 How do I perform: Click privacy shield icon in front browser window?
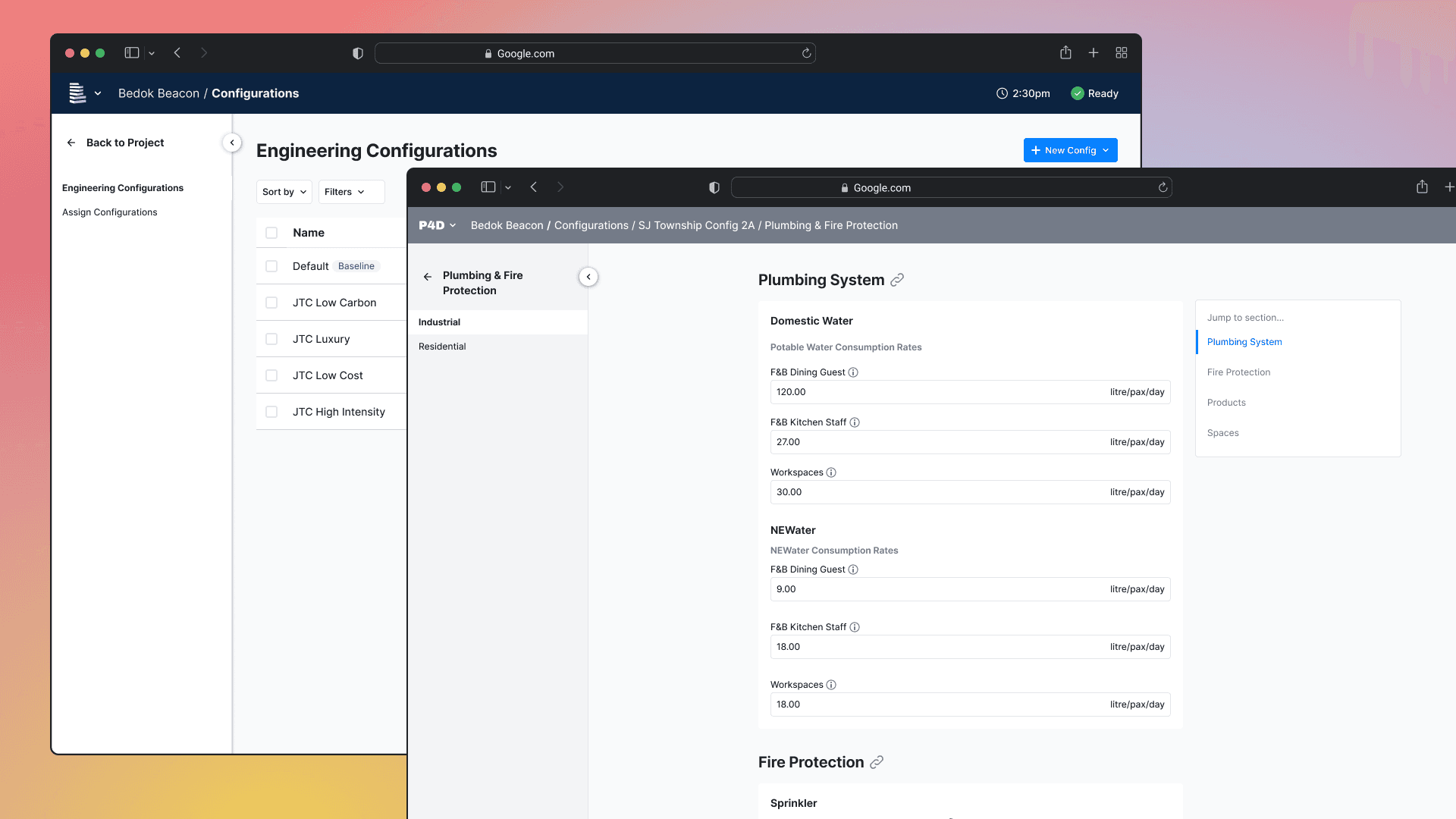coord(714,187)
